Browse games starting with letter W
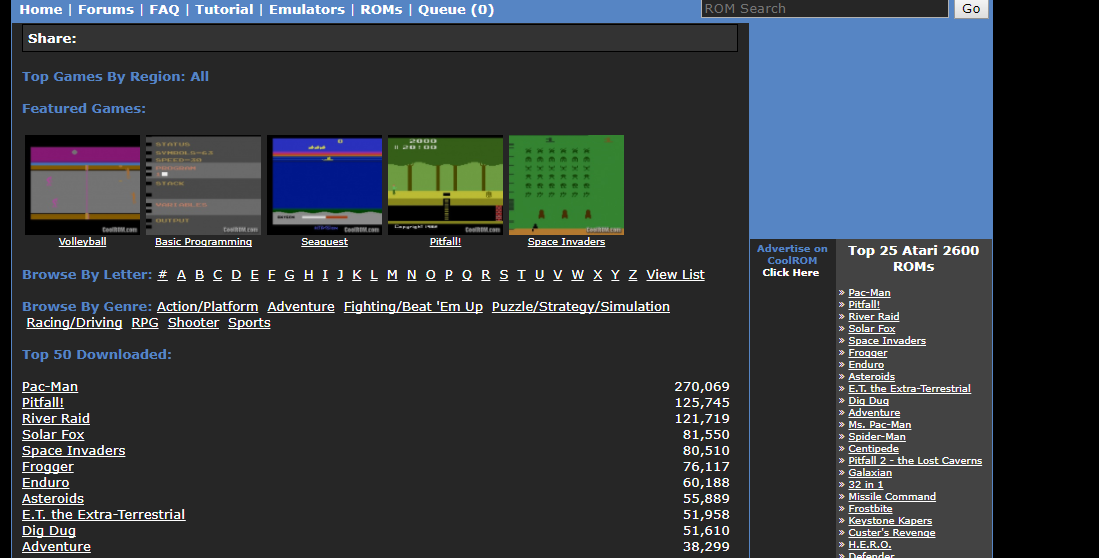 (578, 275)
